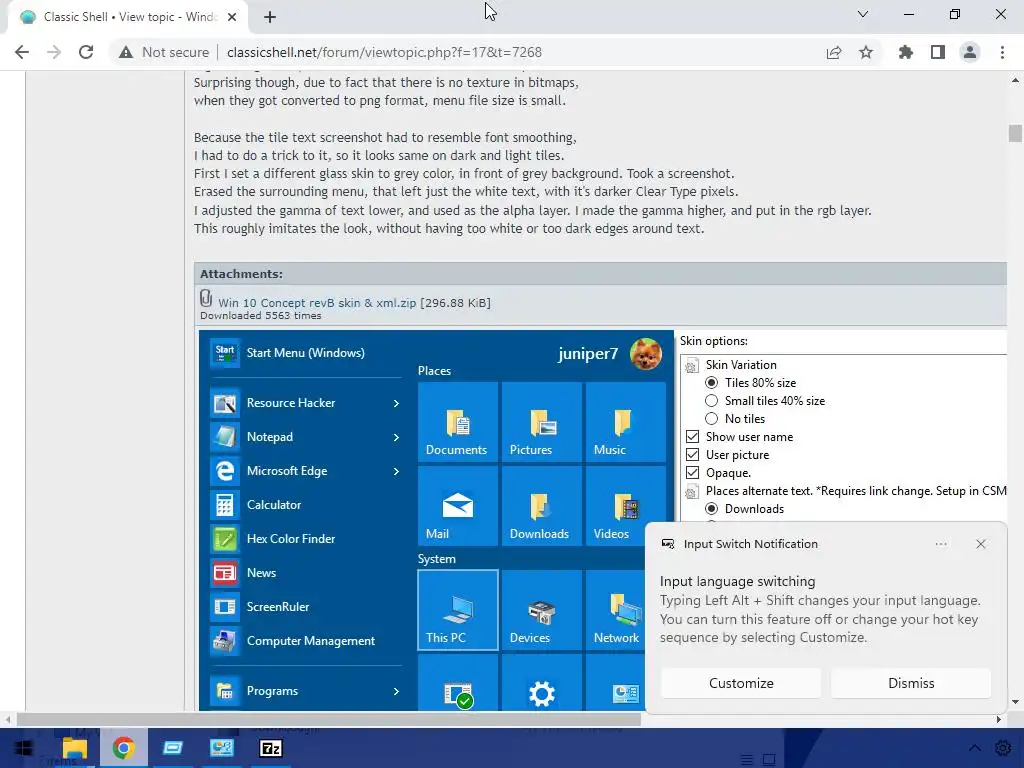Download Win 10 Concept revB skin zip

(x=317, y=303)
